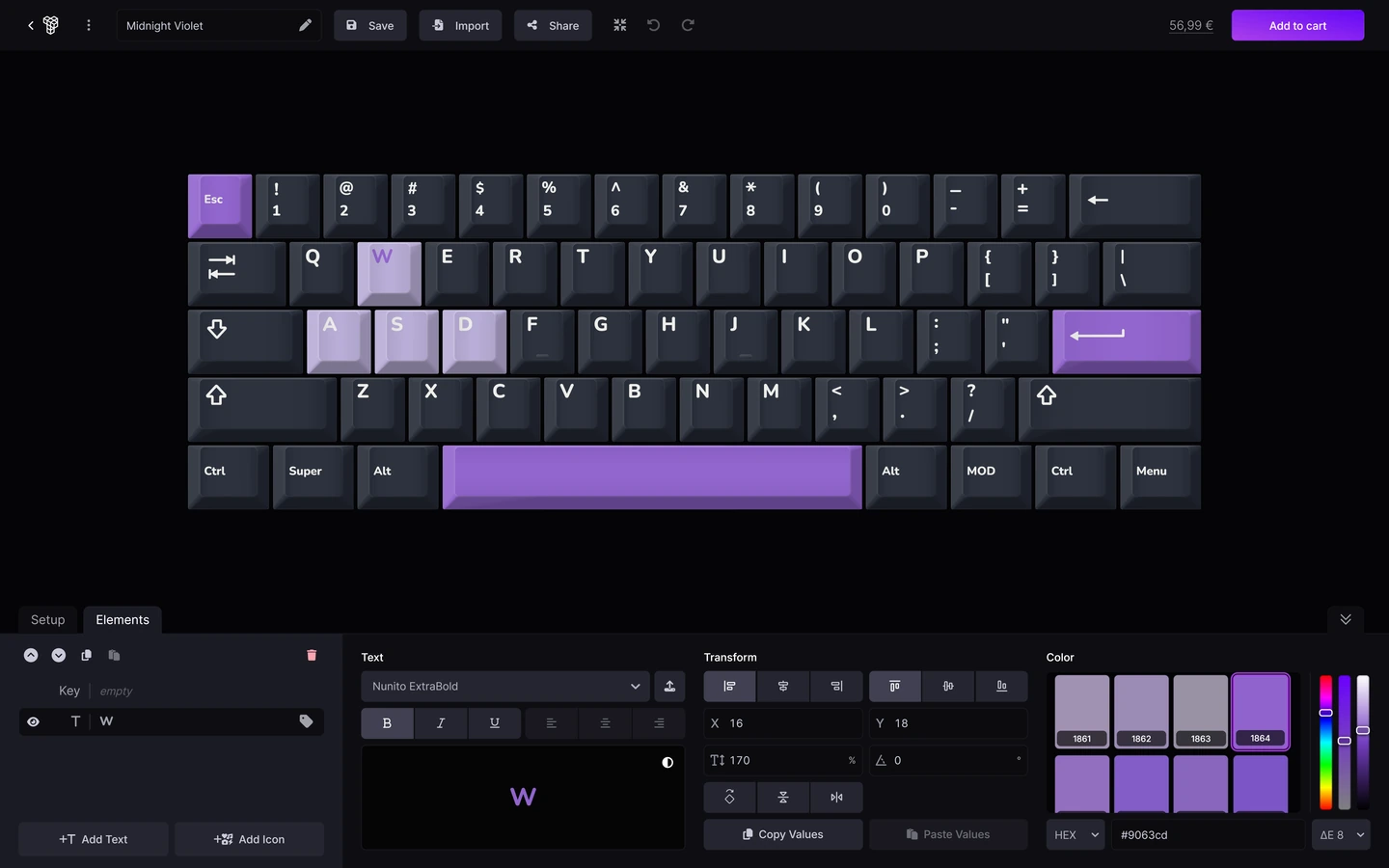Click the collapse view arrows icon
Image resolution: width=1389 pixels, height=868 pixels.
point(620,25)
